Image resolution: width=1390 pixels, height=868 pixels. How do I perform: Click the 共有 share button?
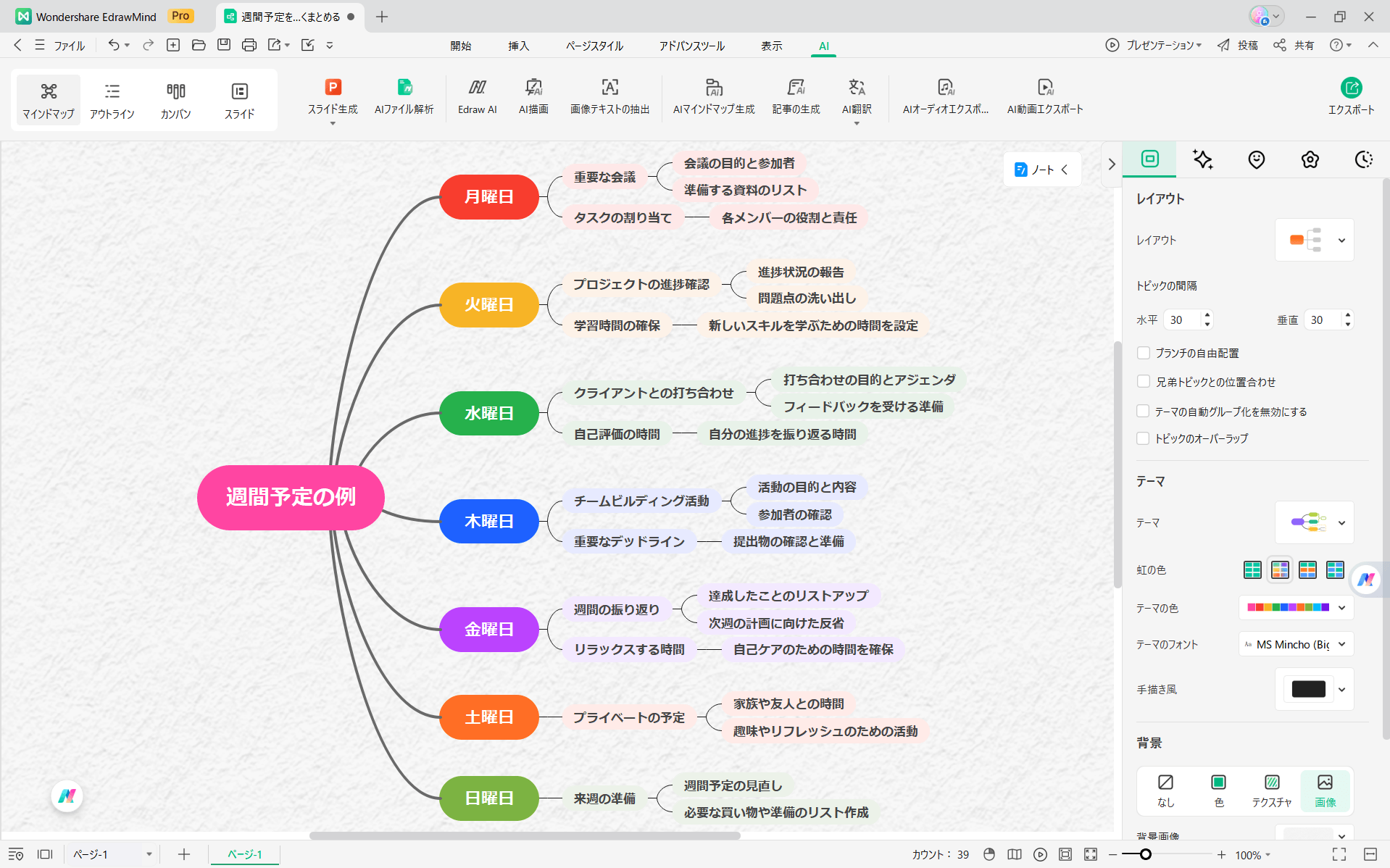click(1294, 45)
